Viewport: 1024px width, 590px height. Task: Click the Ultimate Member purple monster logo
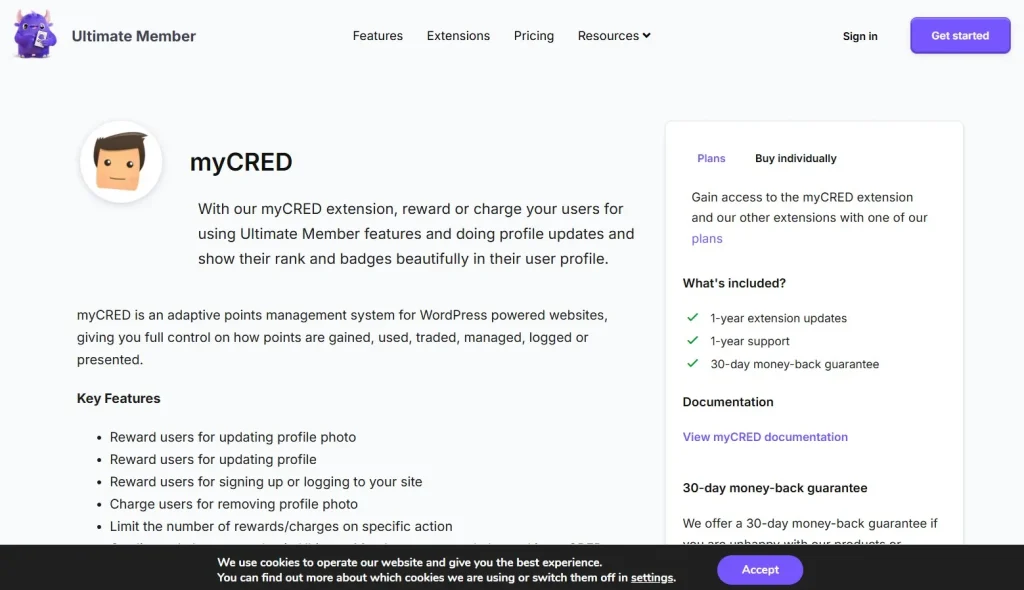tap(34, 35)
